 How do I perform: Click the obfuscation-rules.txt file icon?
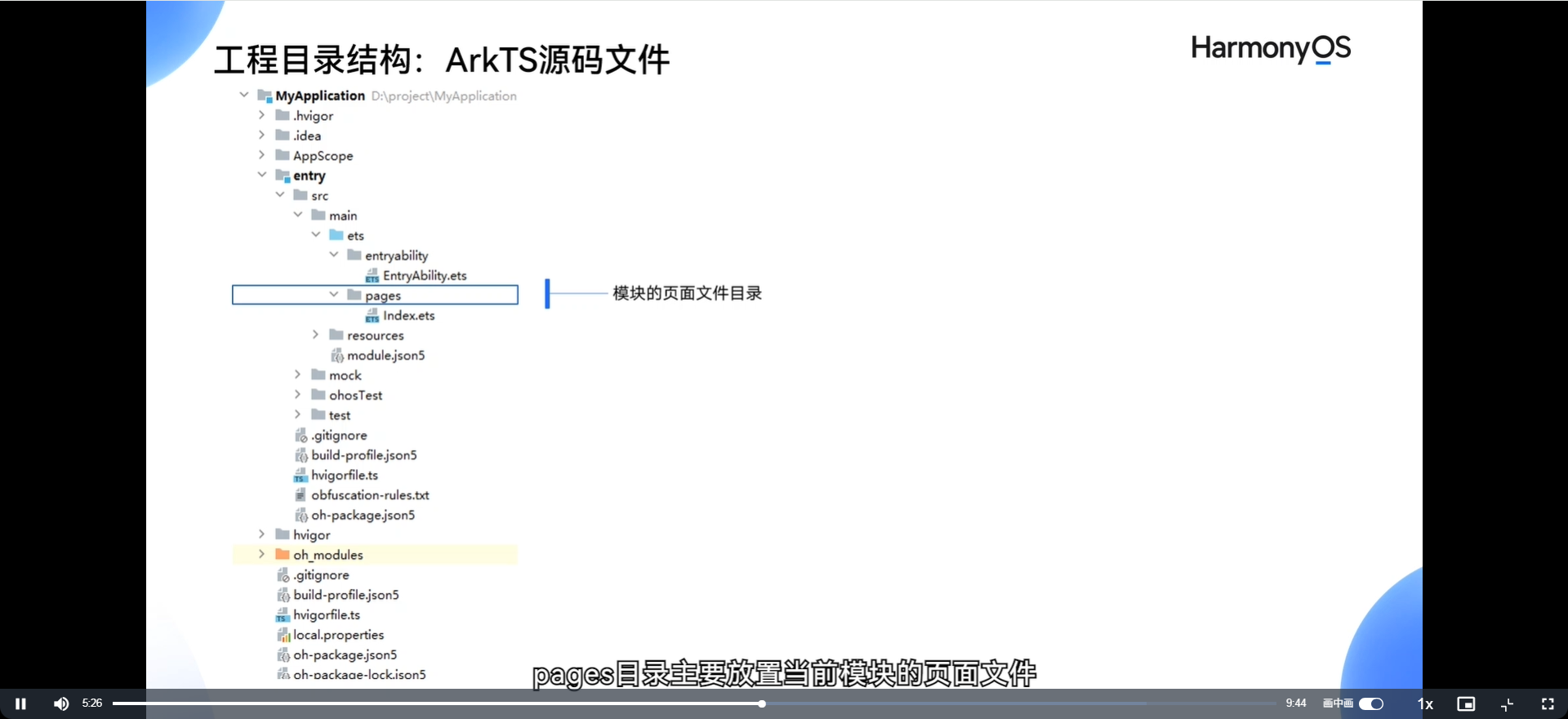(x=300, y=494)
